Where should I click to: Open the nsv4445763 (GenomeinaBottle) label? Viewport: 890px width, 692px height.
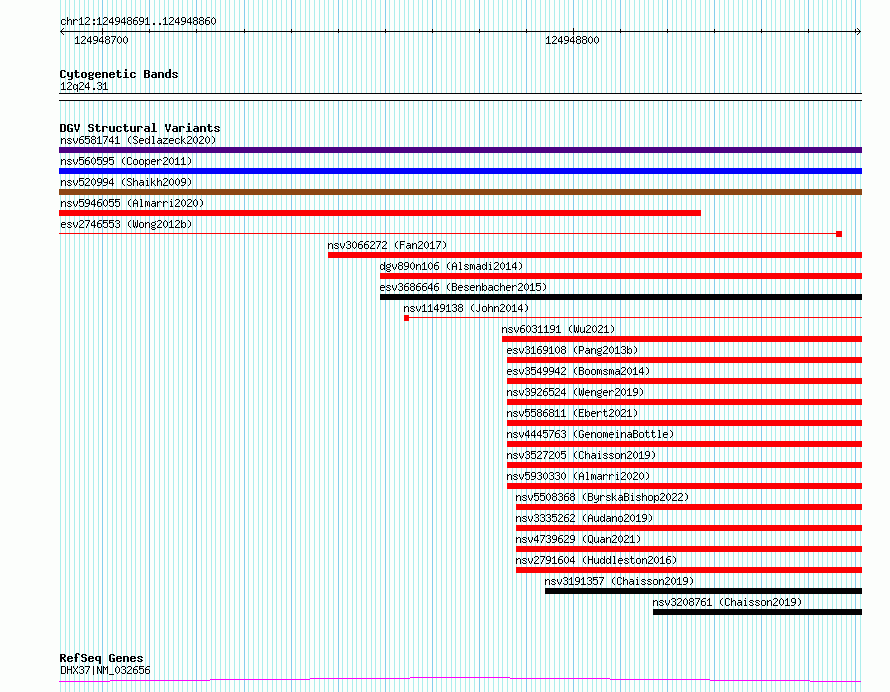[x=590, y=434]
